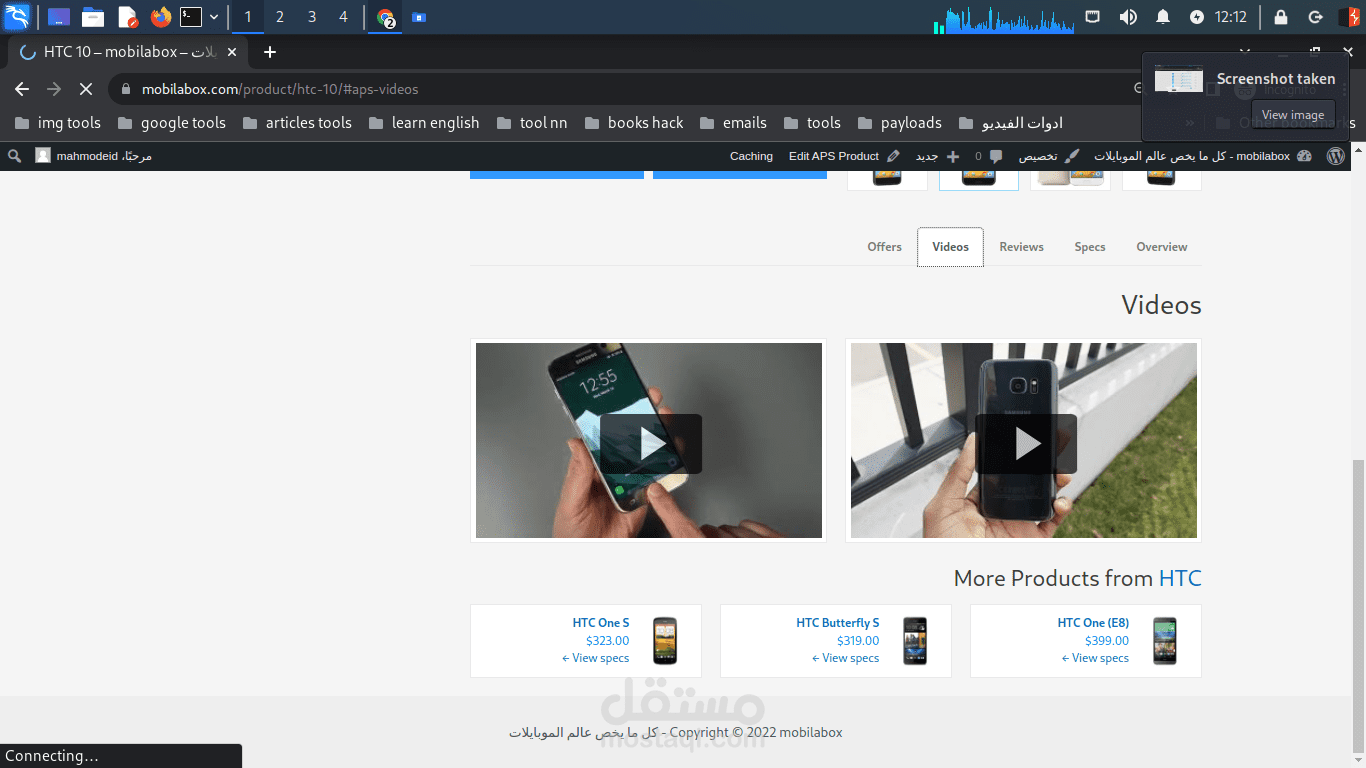Open the books hack bookmark folder
Image resolution: width=1366 pixels, height=768 pixels.
click(634, 123)
